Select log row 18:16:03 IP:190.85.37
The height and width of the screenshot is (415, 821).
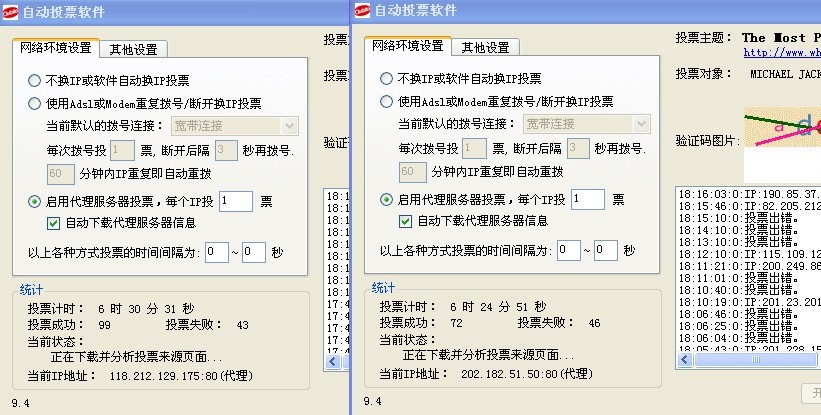pos(749,195)
